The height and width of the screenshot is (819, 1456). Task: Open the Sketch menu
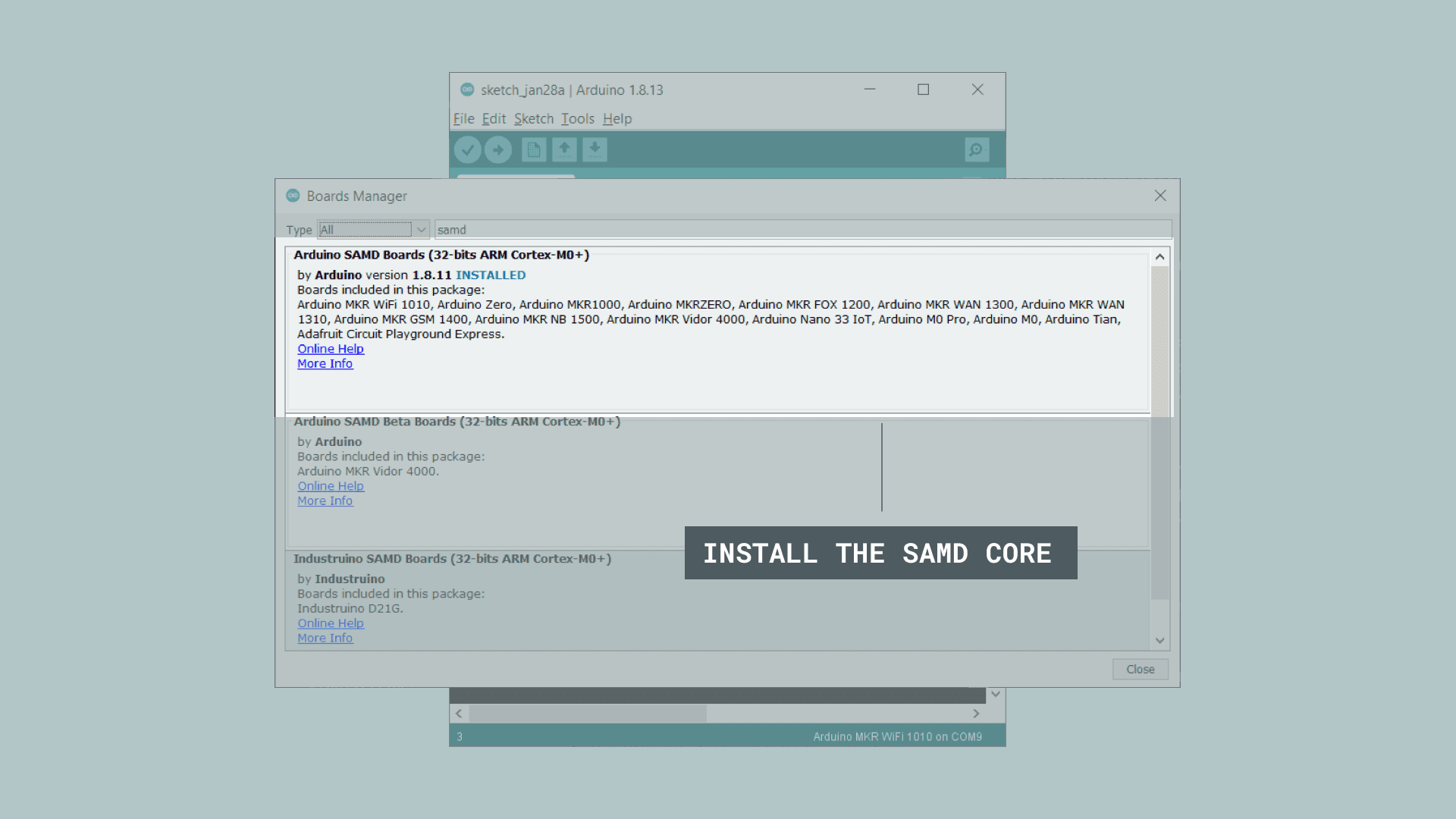(533, 118)
